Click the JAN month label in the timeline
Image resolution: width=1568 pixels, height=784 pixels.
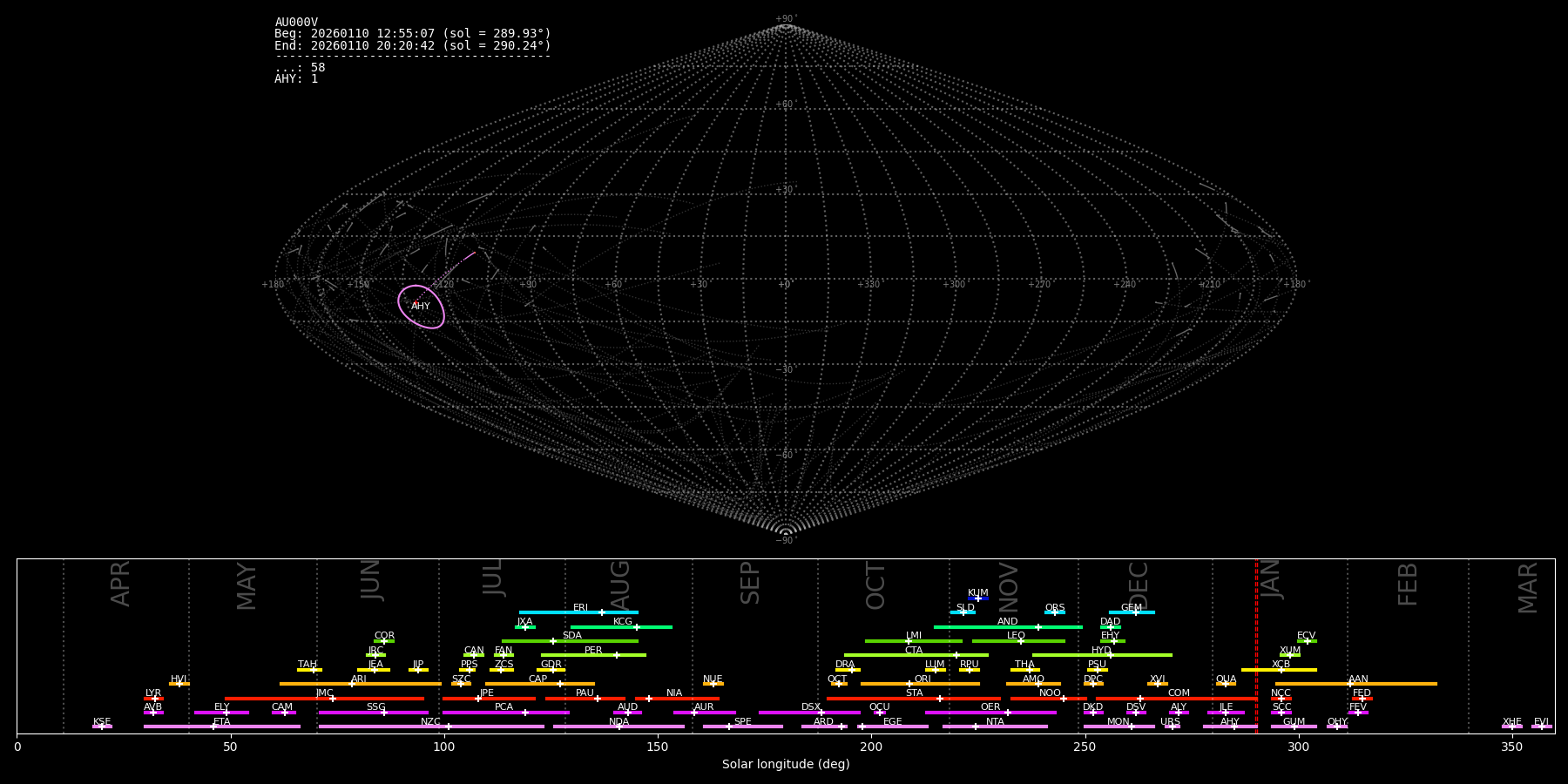[1272, 579]
